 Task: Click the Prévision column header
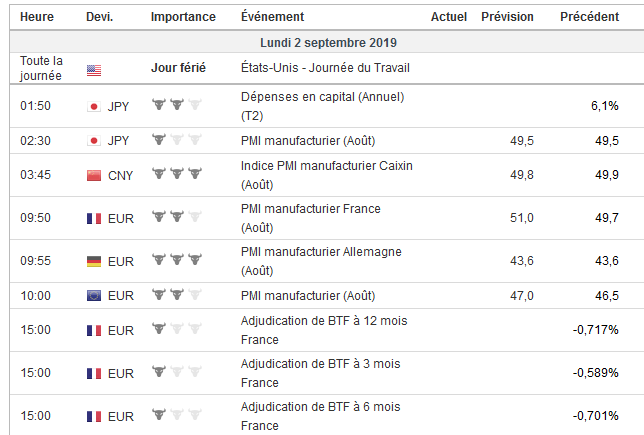(507, 17)
